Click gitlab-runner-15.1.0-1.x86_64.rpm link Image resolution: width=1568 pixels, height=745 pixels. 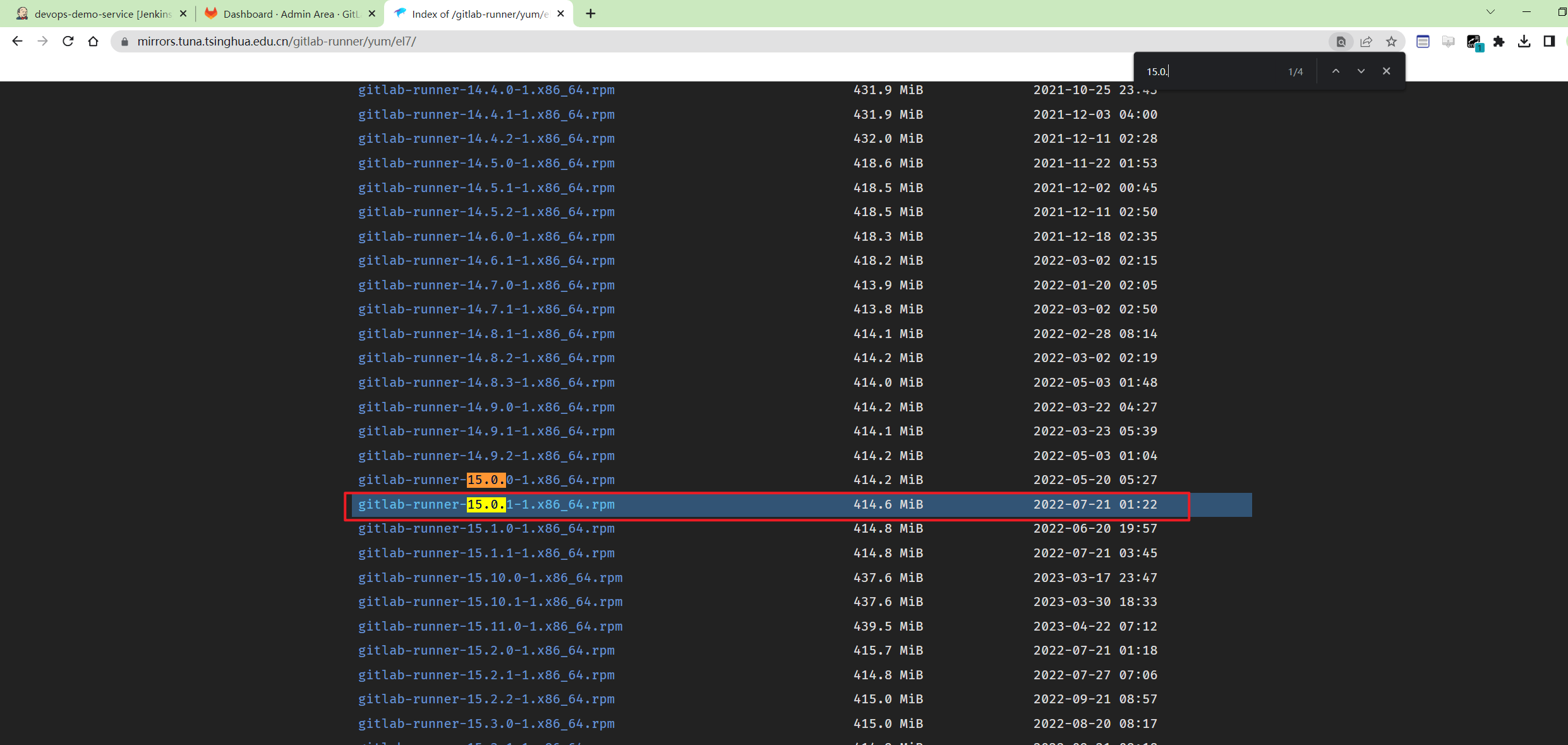tap(486, 528)
